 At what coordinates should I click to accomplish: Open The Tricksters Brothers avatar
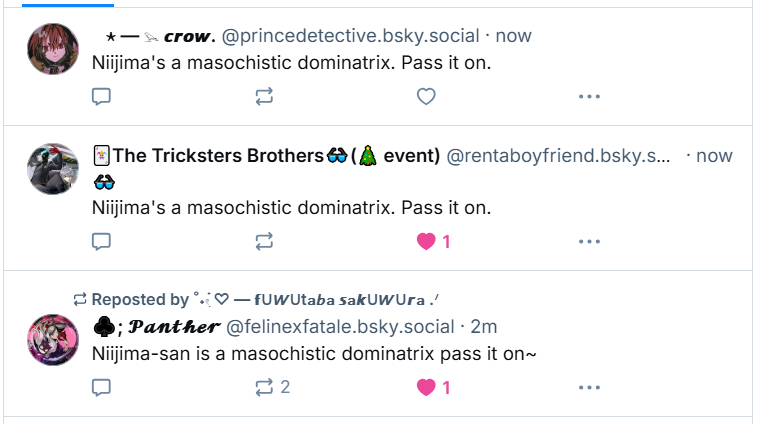[53, 168]
